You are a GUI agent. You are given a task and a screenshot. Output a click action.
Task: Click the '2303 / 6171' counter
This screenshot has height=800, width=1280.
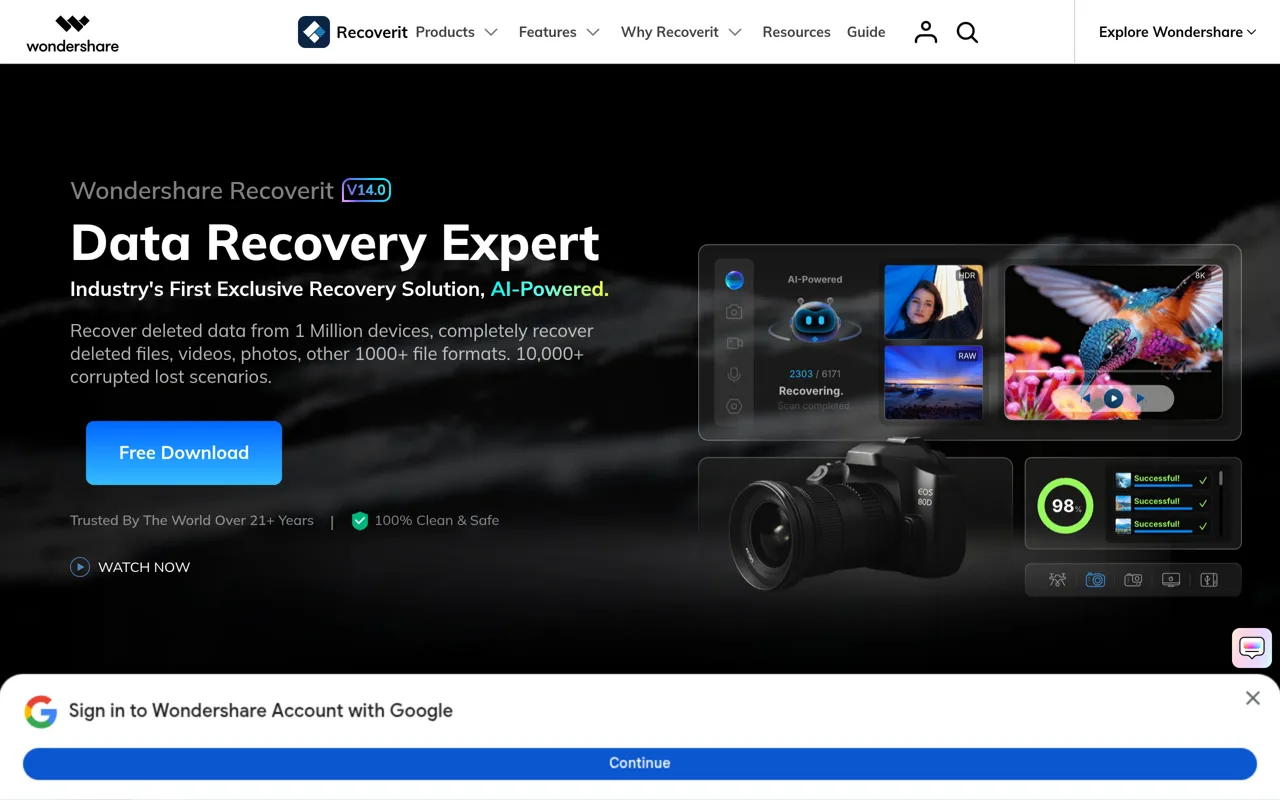[815, 374]
